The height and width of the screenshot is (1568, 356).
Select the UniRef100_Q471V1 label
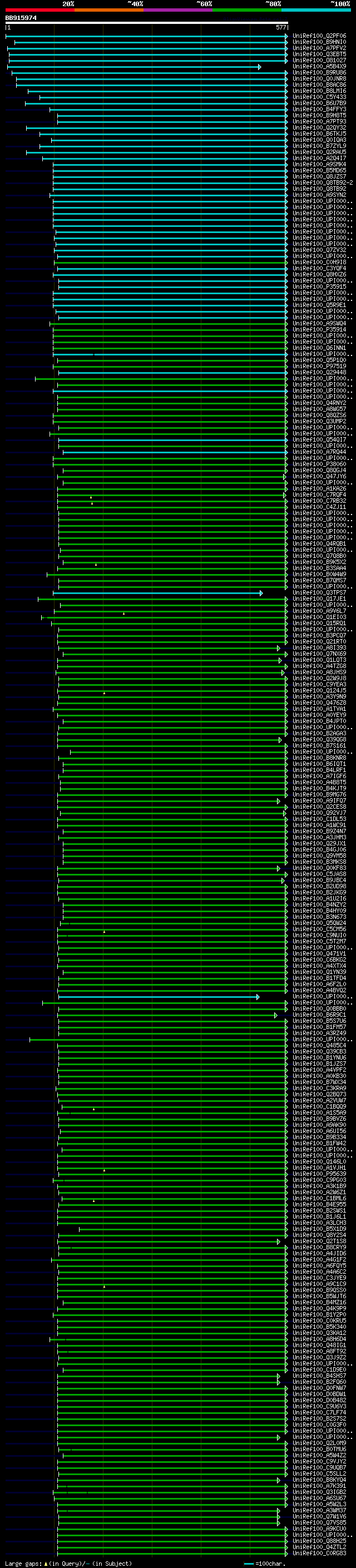pyautogui.click(x=319, y=953)
